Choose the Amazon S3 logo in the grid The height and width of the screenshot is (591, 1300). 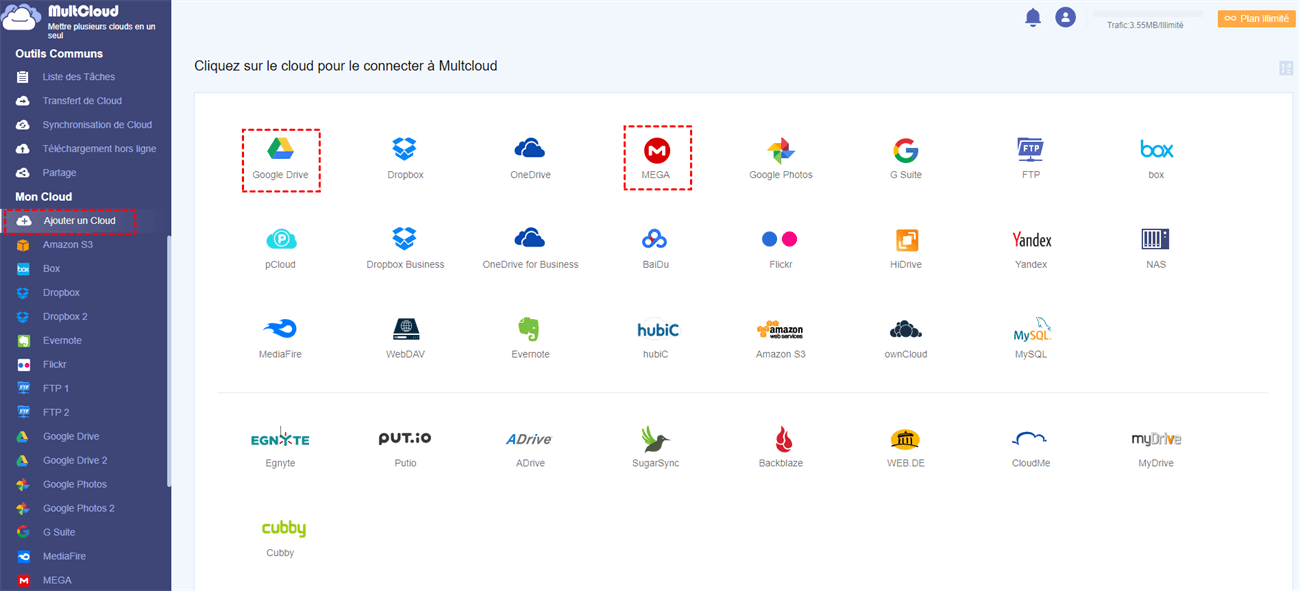point(781,330)
